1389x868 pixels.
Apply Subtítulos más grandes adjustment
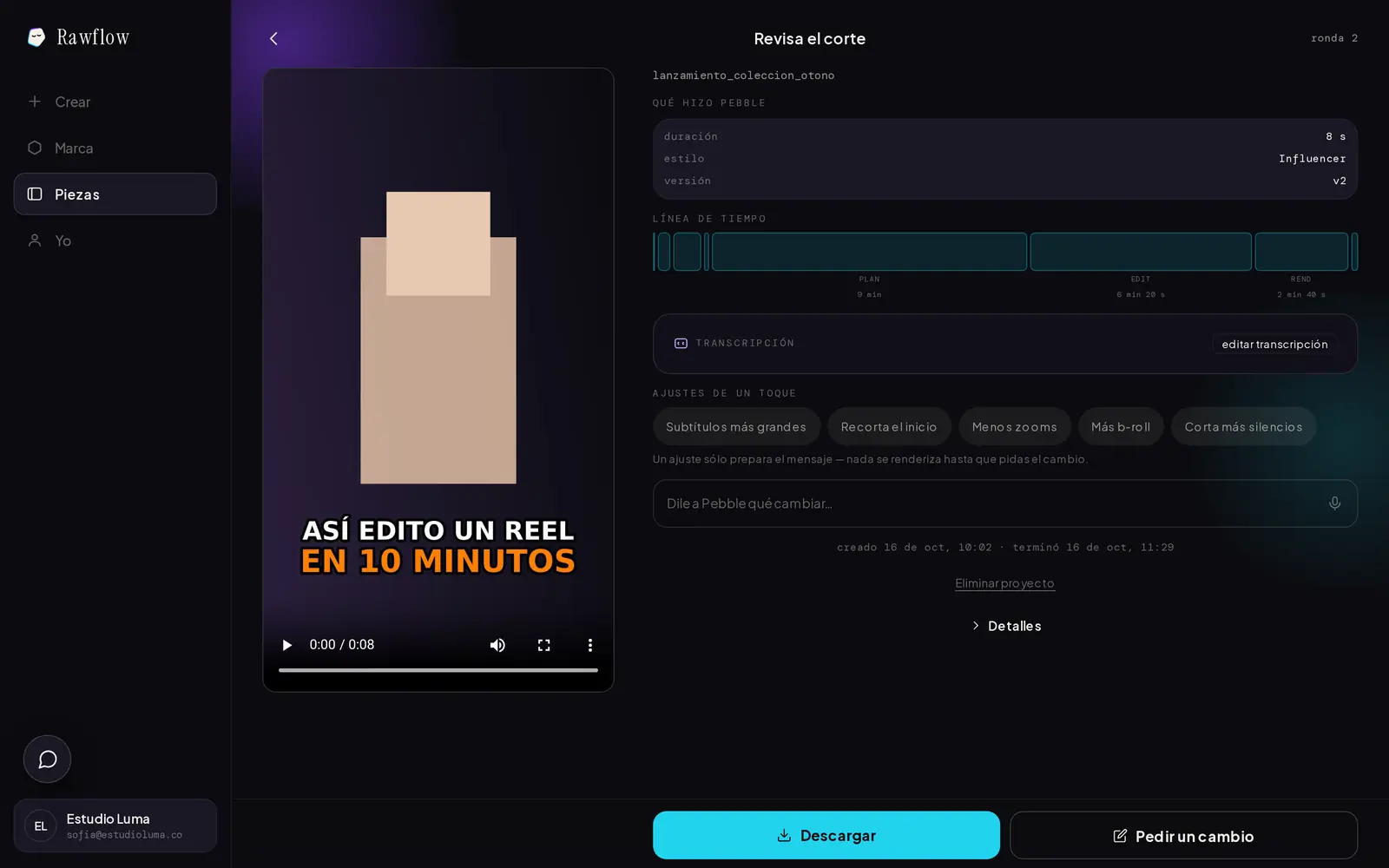tap(736, 427)
